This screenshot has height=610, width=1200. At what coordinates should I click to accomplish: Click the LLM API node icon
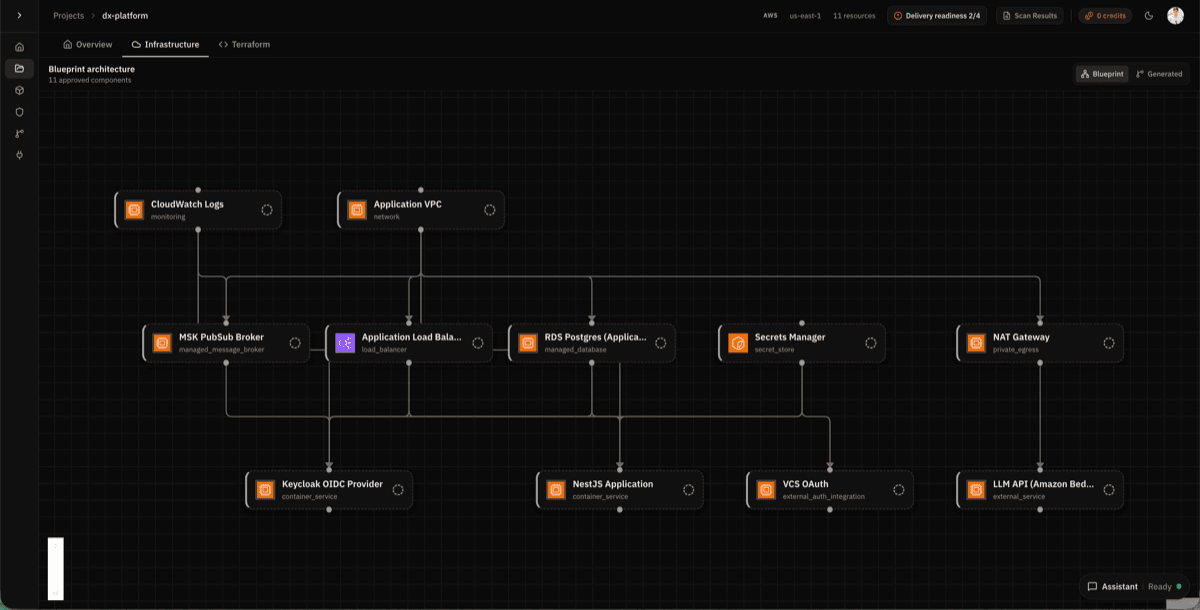tap(976, 490)
